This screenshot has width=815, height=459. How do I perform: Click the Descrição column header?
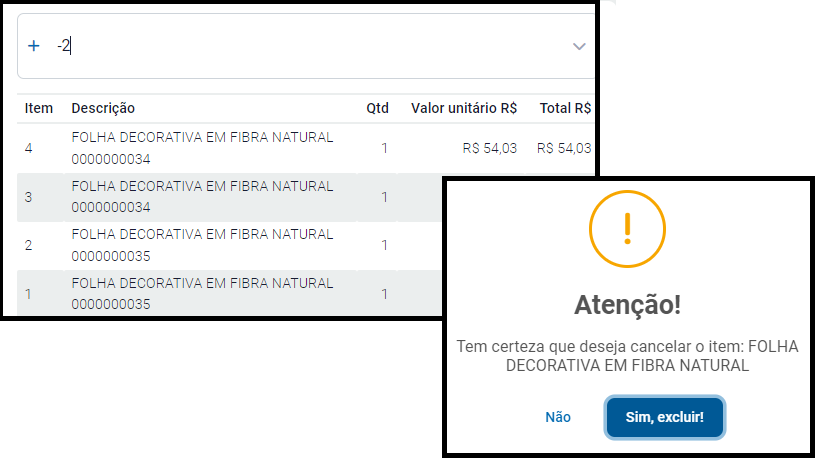click(x=103, y=108)
